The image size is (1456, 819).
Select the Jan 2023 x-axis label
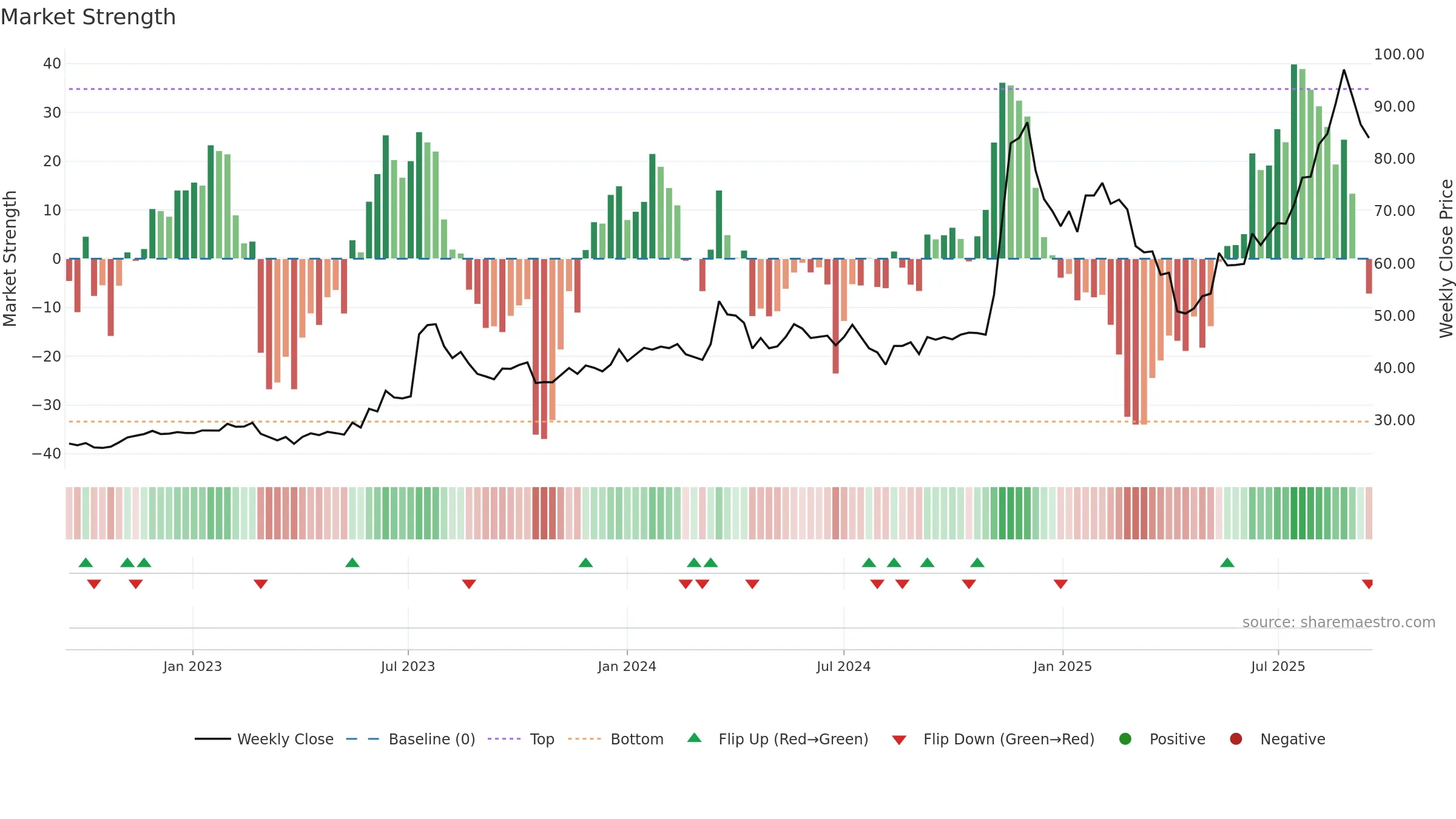coord(192,666)
